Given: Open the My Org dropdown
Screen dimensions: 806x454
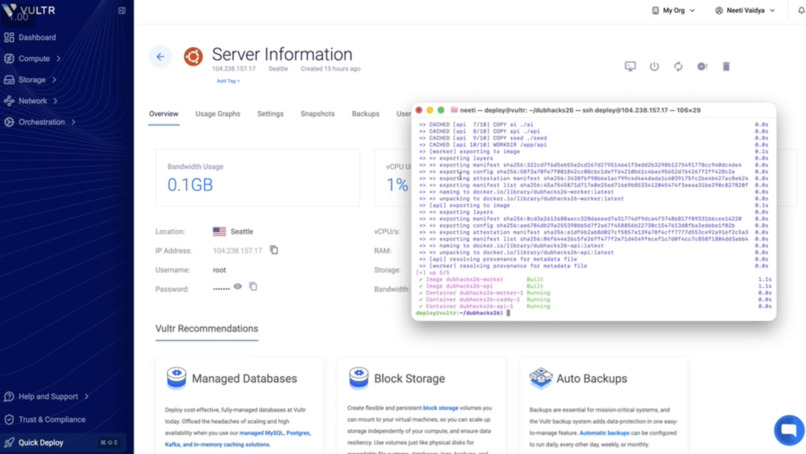Looking at the screenshot, I should [673, 10].
